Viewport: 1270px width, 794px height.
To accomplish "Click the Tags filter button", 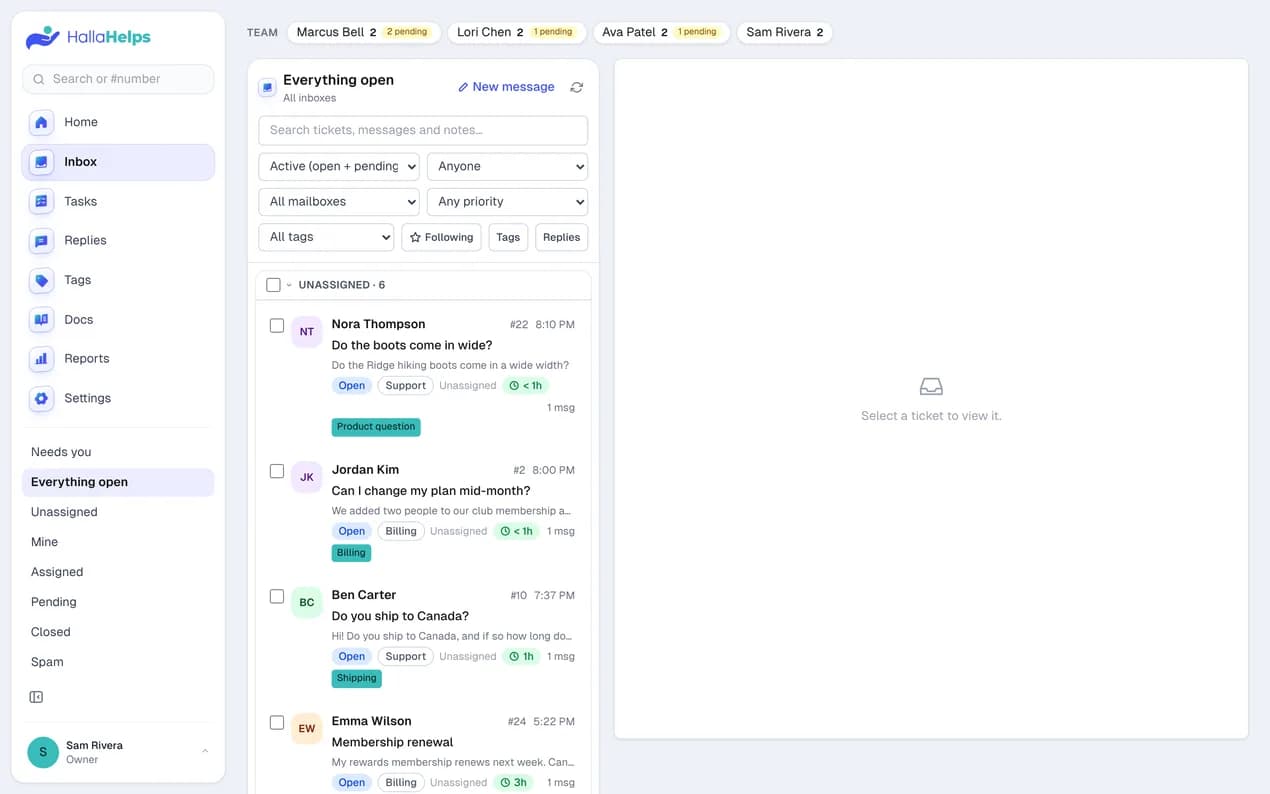I will [x=508, y=237].
